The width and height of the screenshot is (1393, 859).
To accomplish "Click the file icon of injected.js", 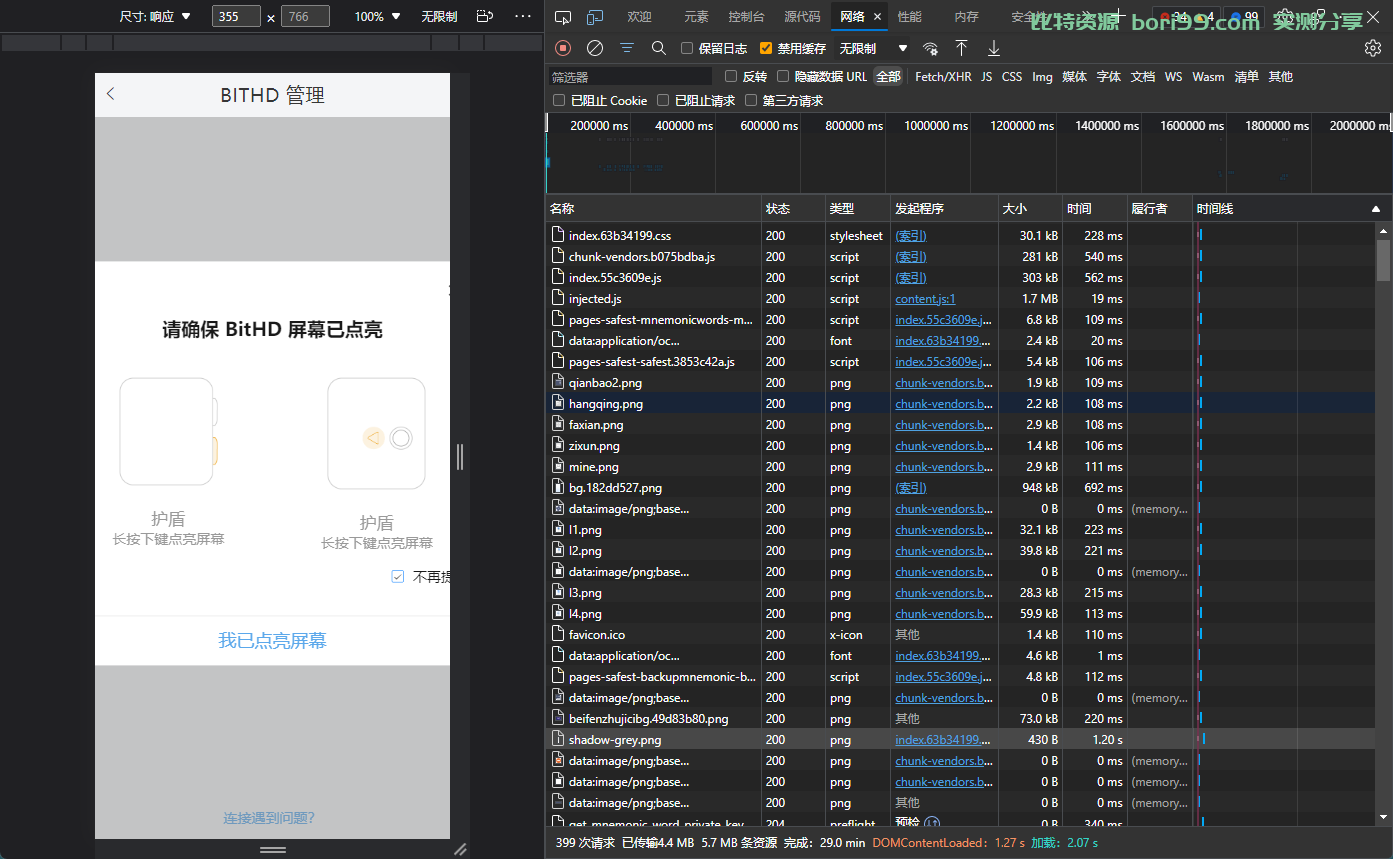I will (x=558, y=299).
